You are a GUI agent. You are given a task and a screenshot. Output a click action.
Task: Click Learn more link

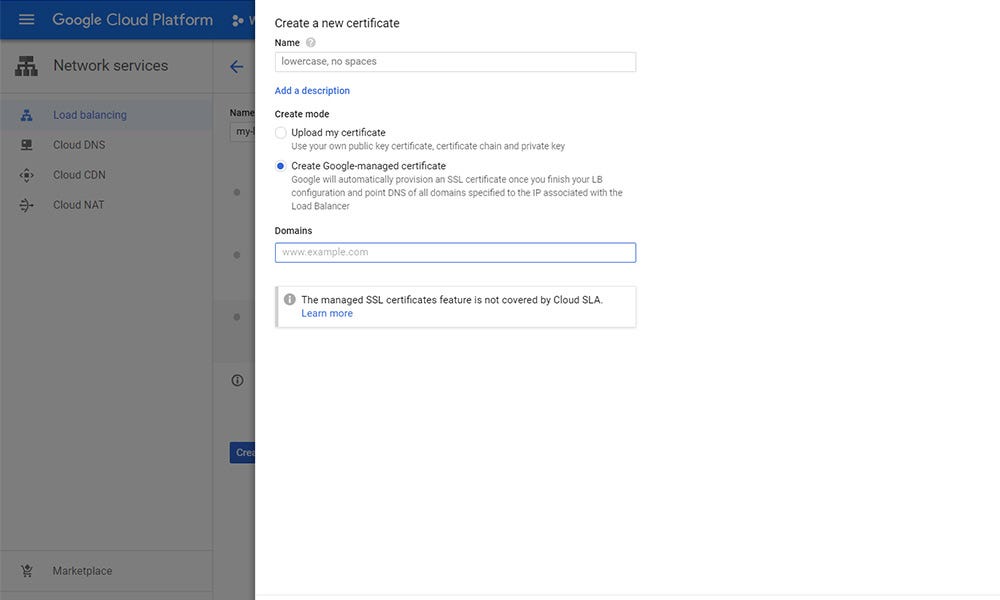tap(327, 313)
